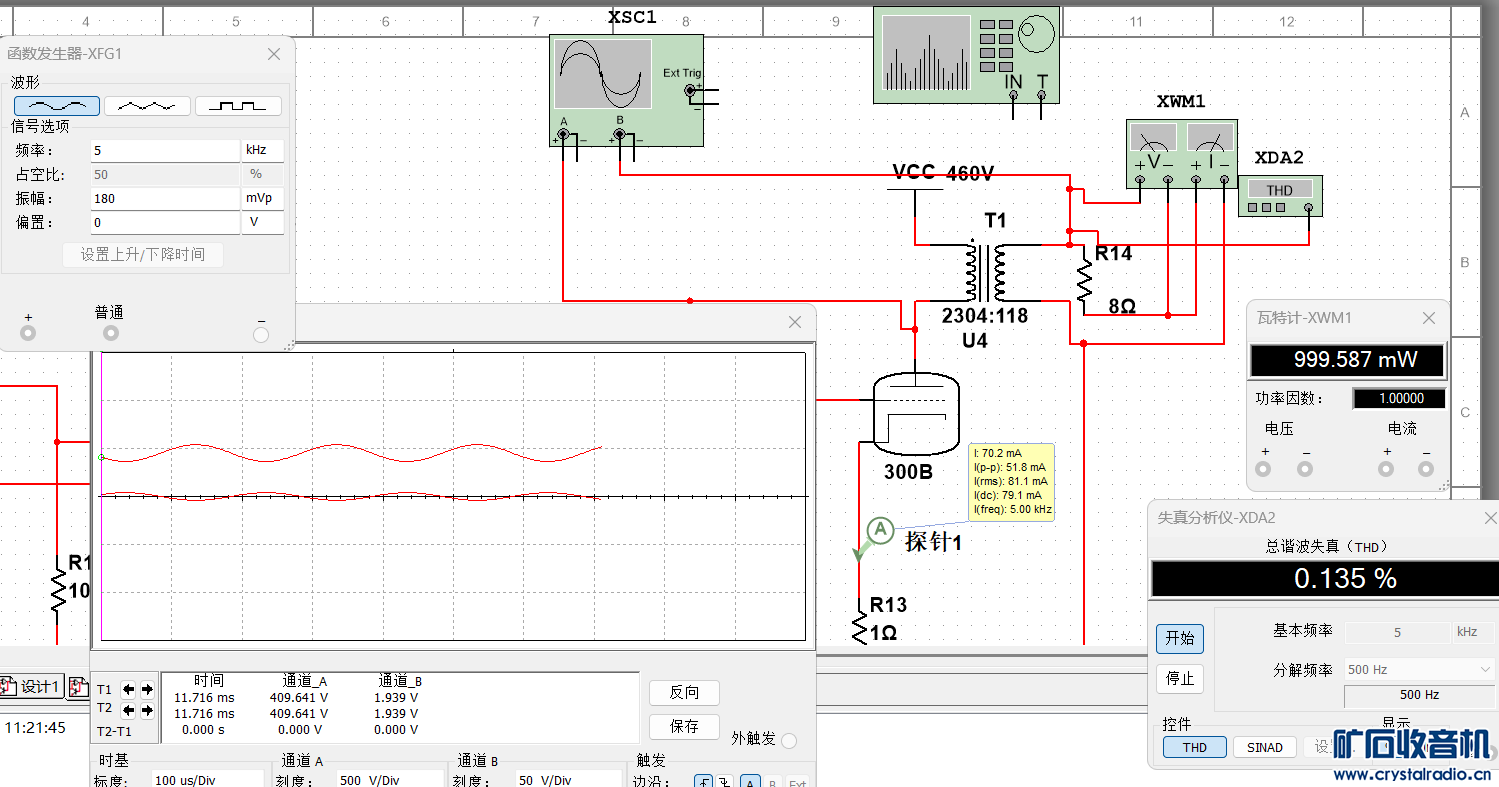Select the triangle wave waveform button
The image size is (1499, 787).
147,106
